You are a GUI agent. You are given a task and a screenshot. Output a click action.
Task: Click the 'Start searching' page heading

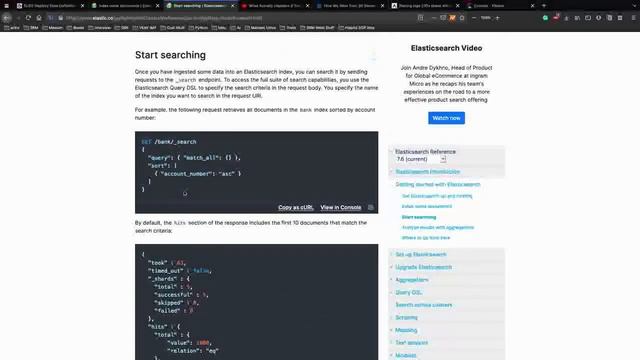tap(170, 55)
